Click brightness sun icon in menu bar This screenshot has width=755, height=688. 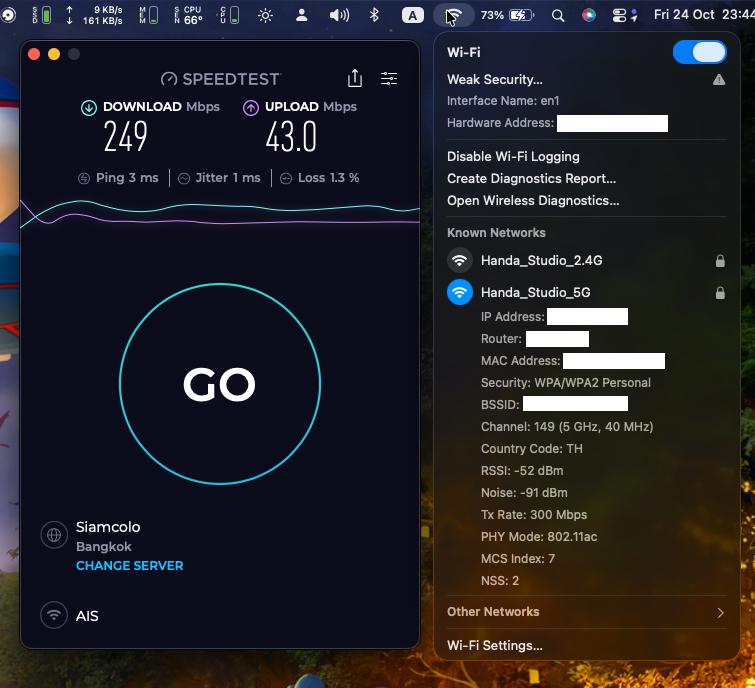[x=265, y=15]
